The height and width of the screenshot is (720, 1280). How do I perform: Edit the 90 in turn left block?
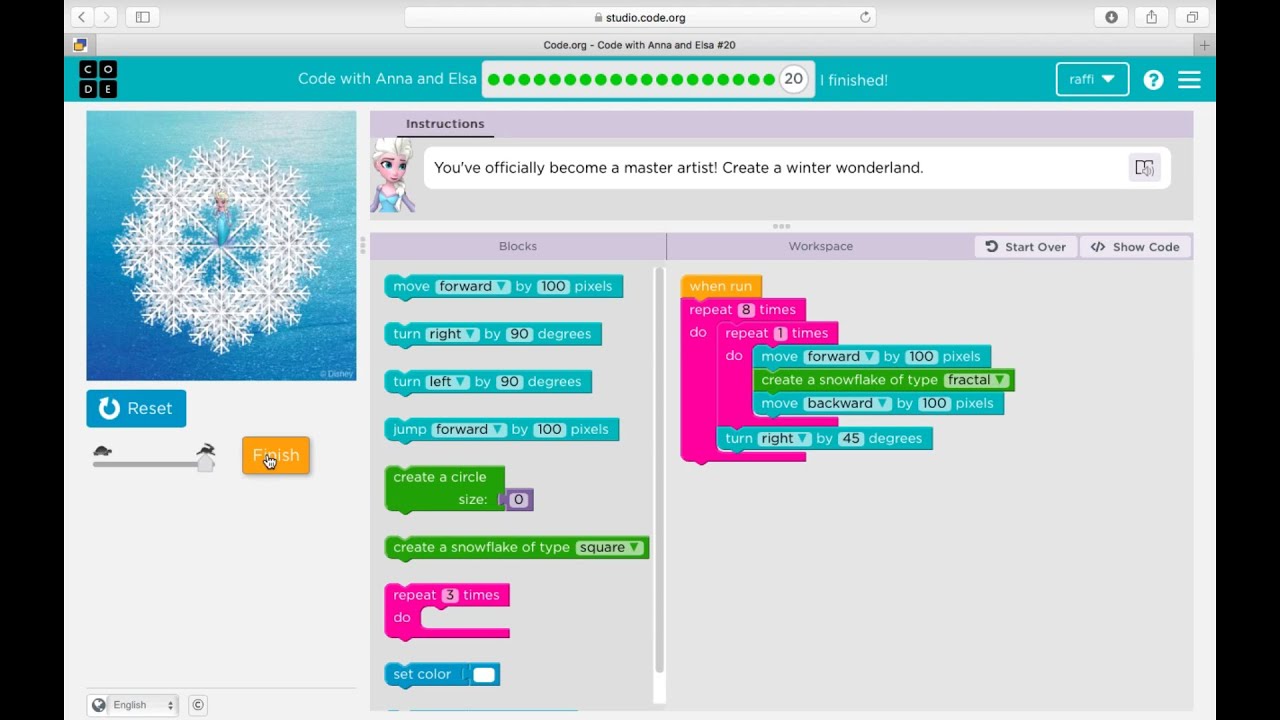509,382
